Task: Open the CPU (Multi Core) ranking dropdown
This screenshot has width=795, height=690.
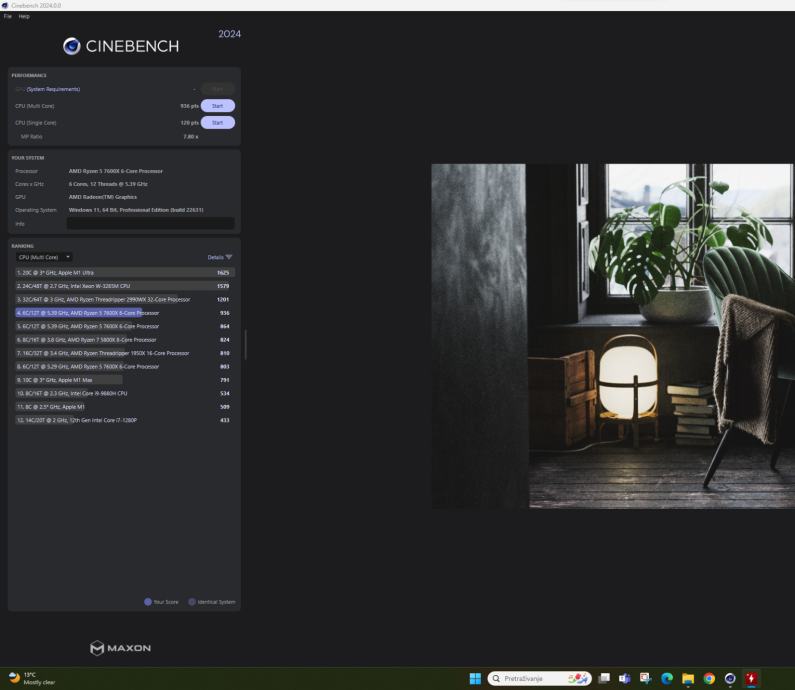Action: (44, 257)
